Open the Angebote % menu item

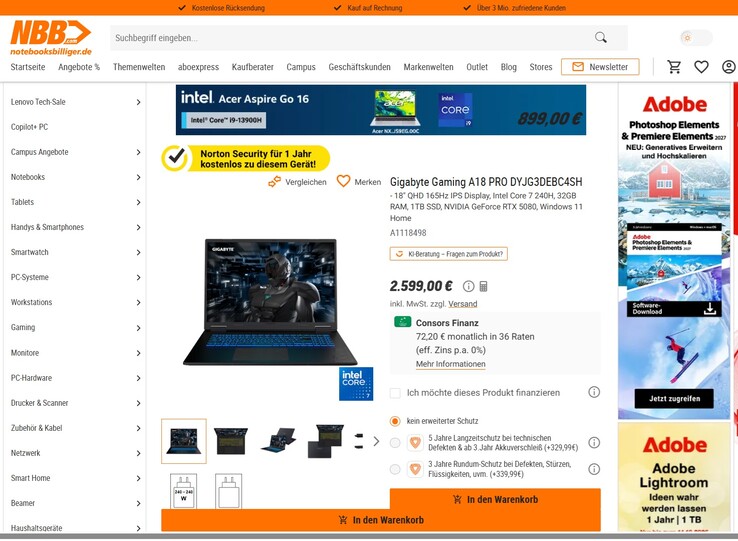tap(79, 67)
